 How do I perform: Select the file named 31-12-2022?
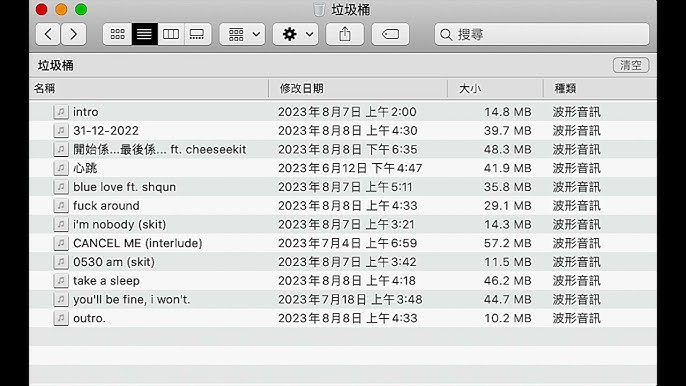pos(106,130)
